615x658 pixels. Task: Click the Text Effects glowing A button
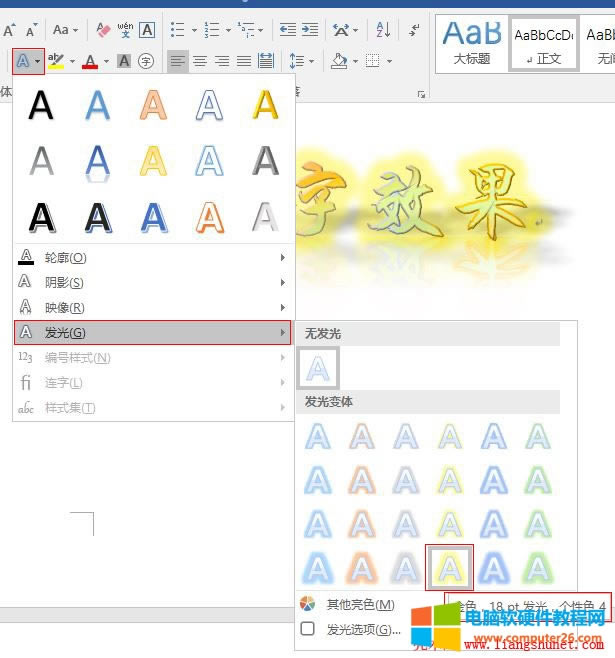[x=23, y=61]
